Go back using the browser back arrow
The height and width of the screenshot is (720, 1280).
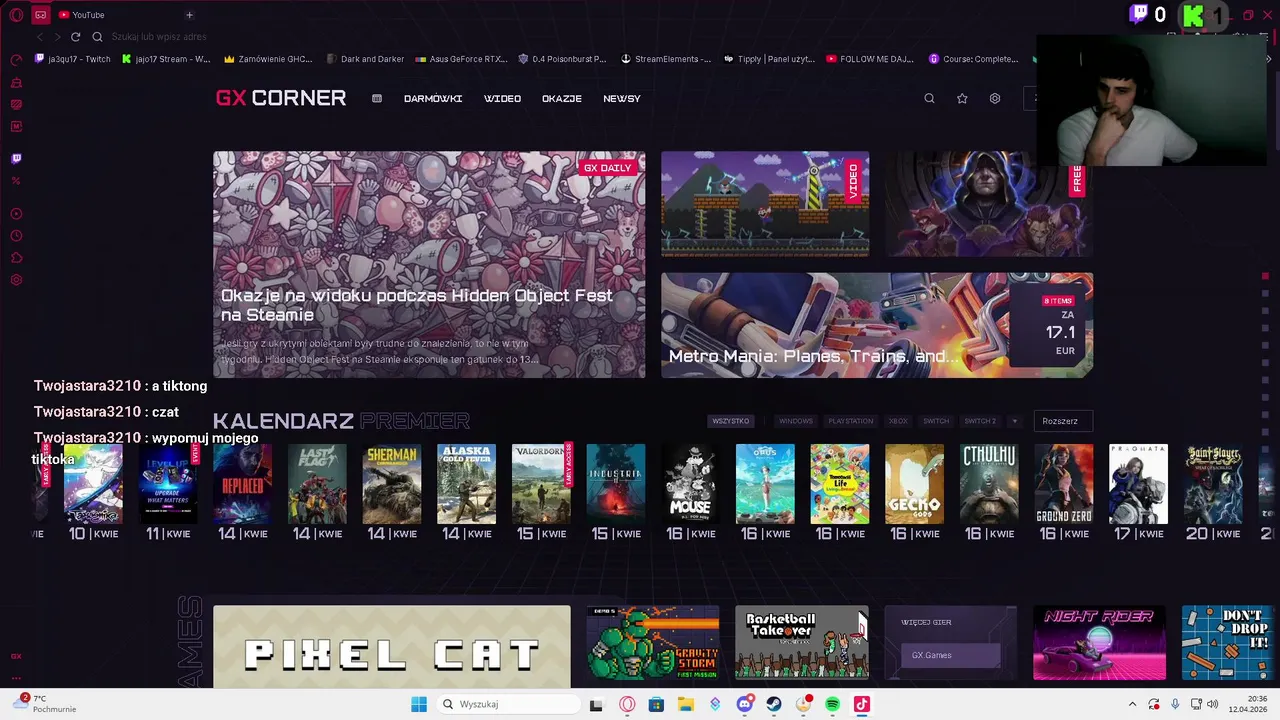[x=40, y=37]
